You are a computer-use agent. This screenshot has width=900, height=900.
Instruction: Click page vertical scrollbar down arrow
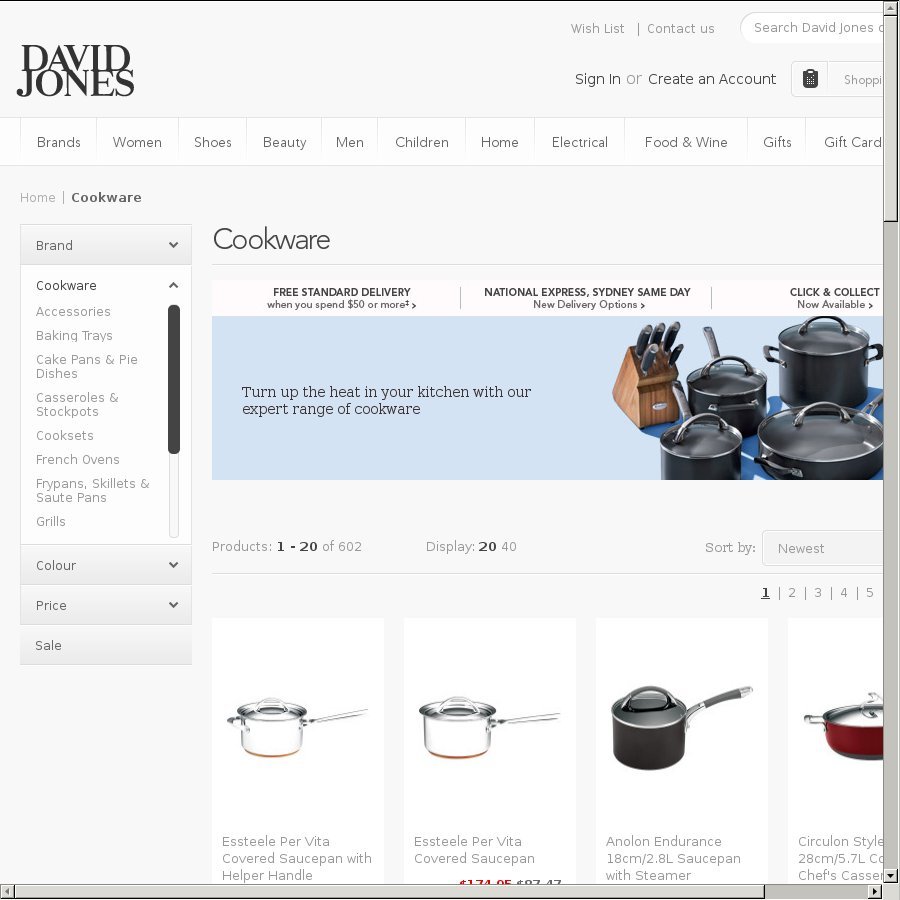pos(890,876)
